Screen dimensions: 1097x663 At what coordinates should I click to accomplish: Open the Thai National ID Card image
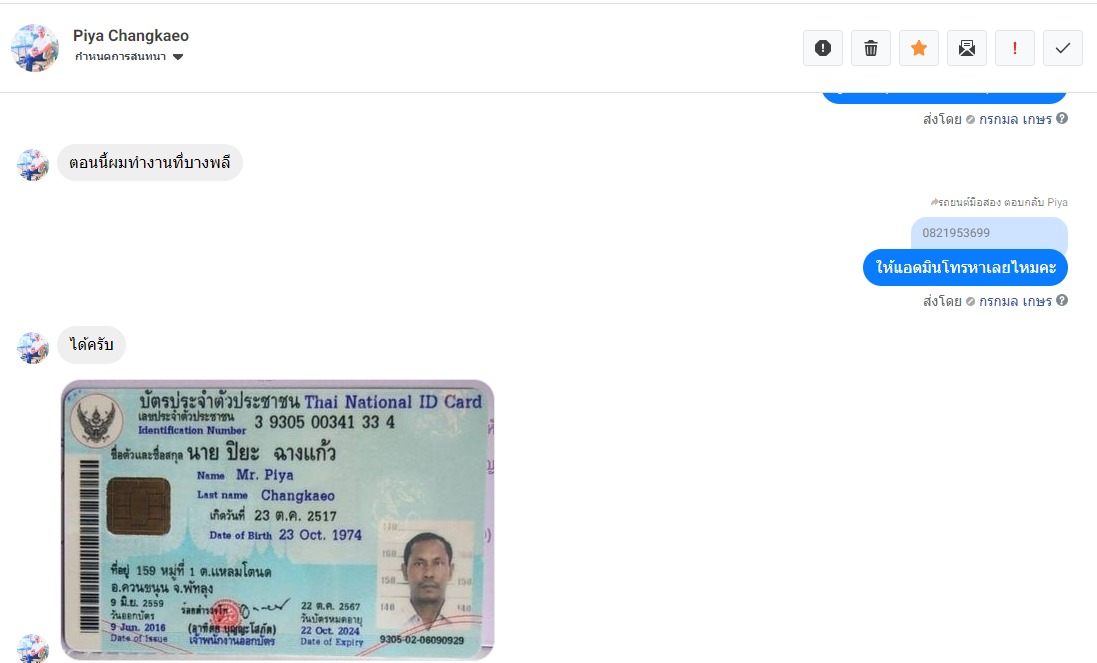pos(278,520)
